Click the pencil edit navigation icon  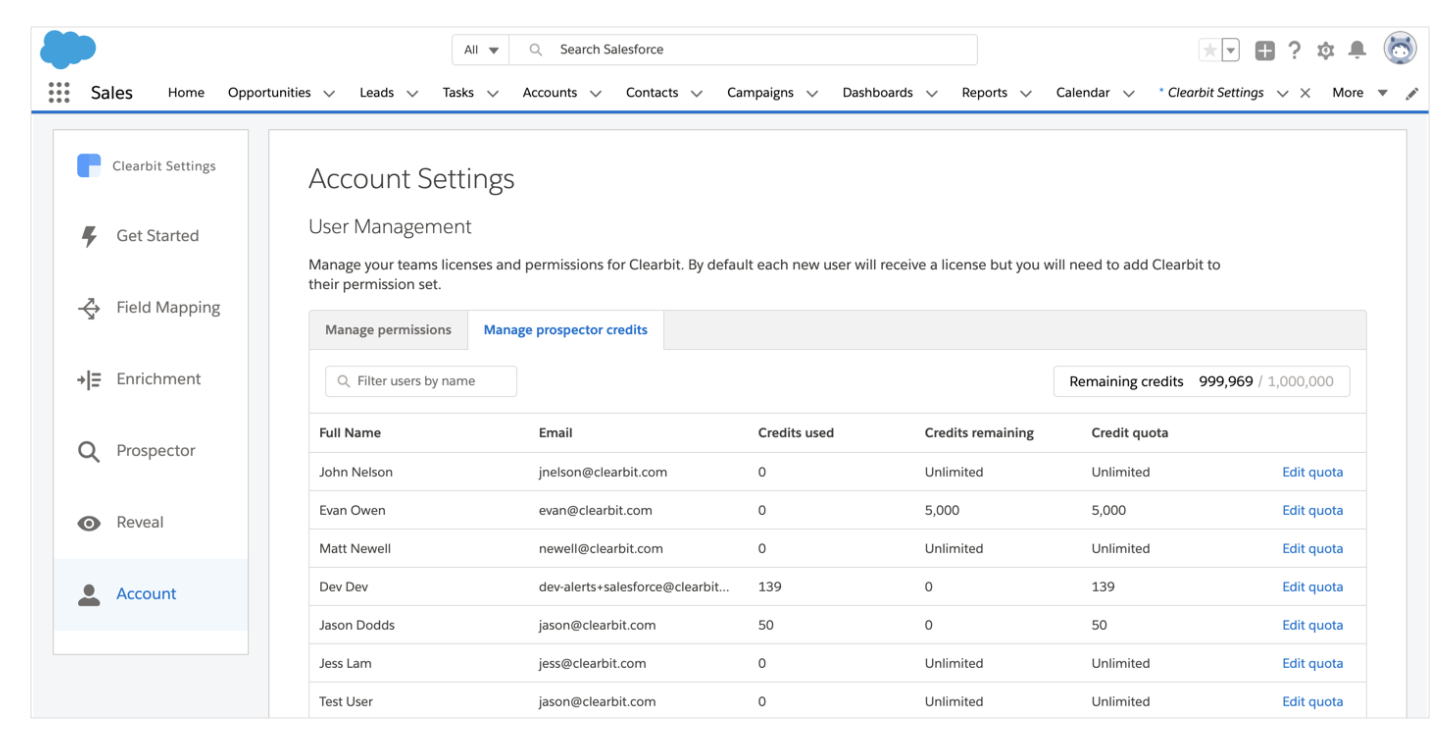[1412, 93]
